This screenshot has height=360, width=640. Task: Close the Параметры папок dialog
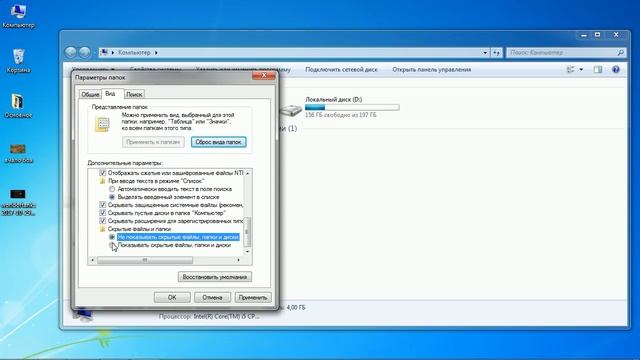[264, 76]
